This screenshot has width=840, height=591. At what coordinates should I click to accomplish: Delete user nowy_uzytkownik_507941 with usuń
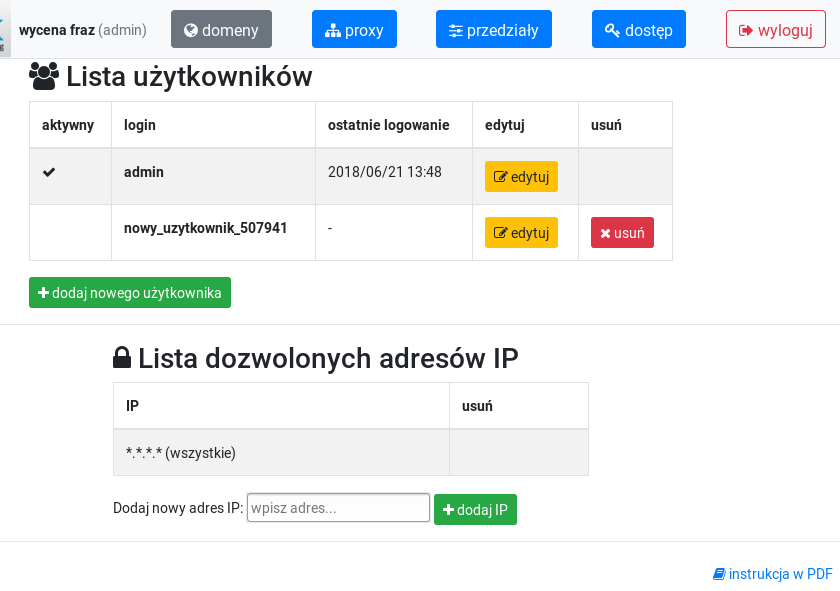(x=622, y=233)
